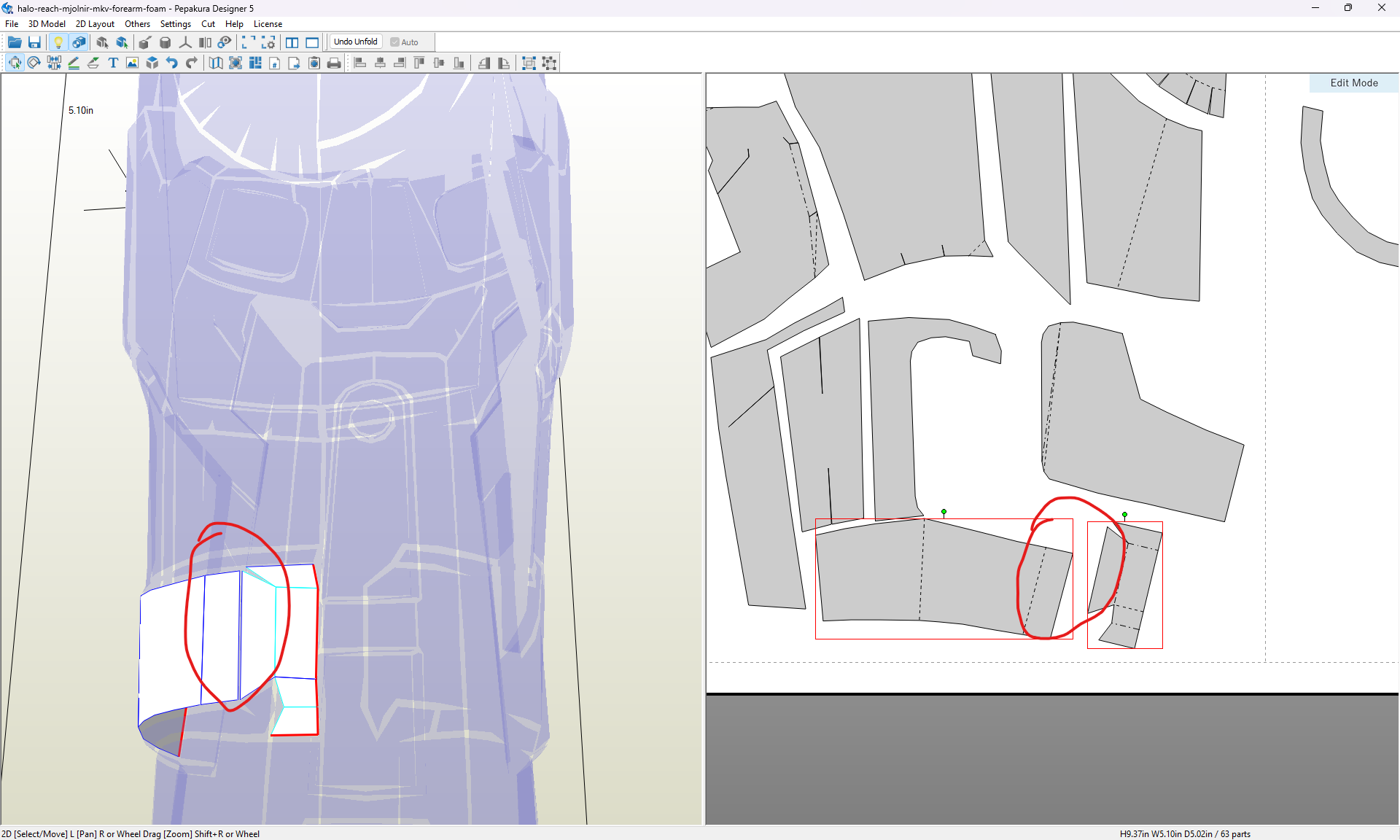Click the clipboard copy icon
1400x840 pixels.
tap(314, 63)
